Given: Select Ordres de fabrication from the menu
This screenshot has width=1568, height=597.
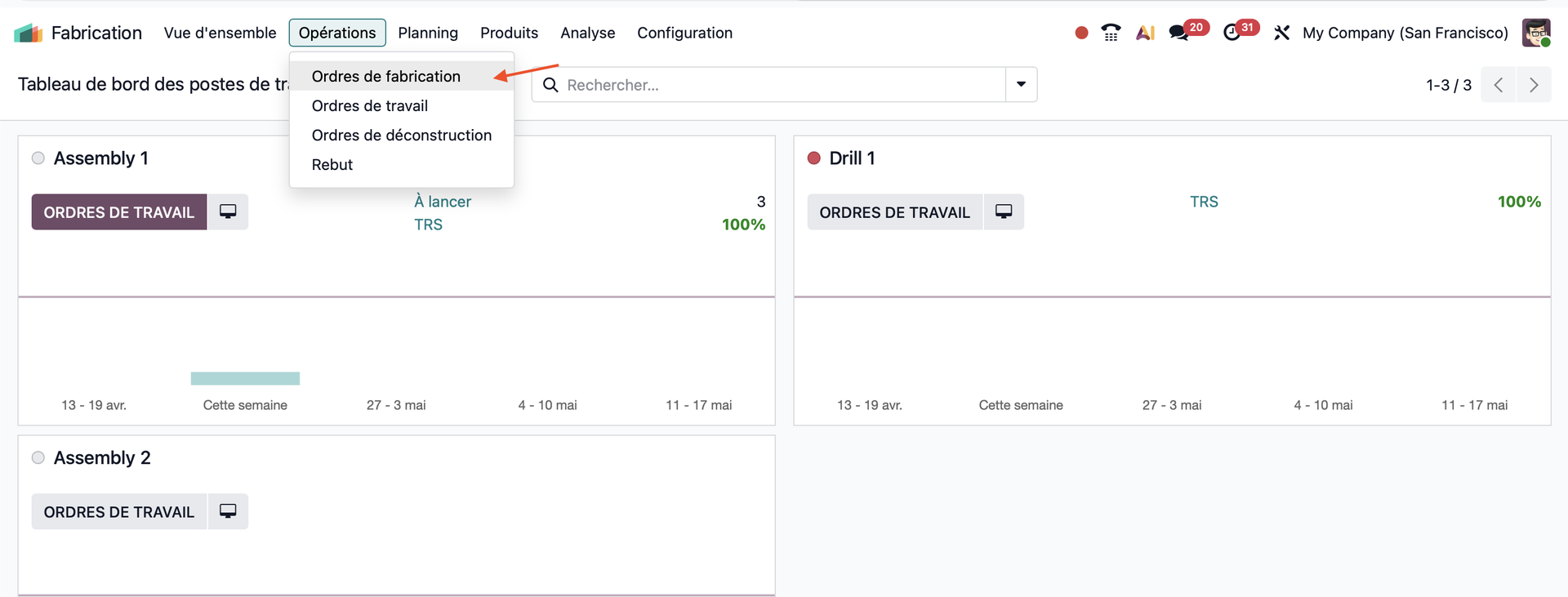Looking at the screenshot, I should [x=385, y=76].
